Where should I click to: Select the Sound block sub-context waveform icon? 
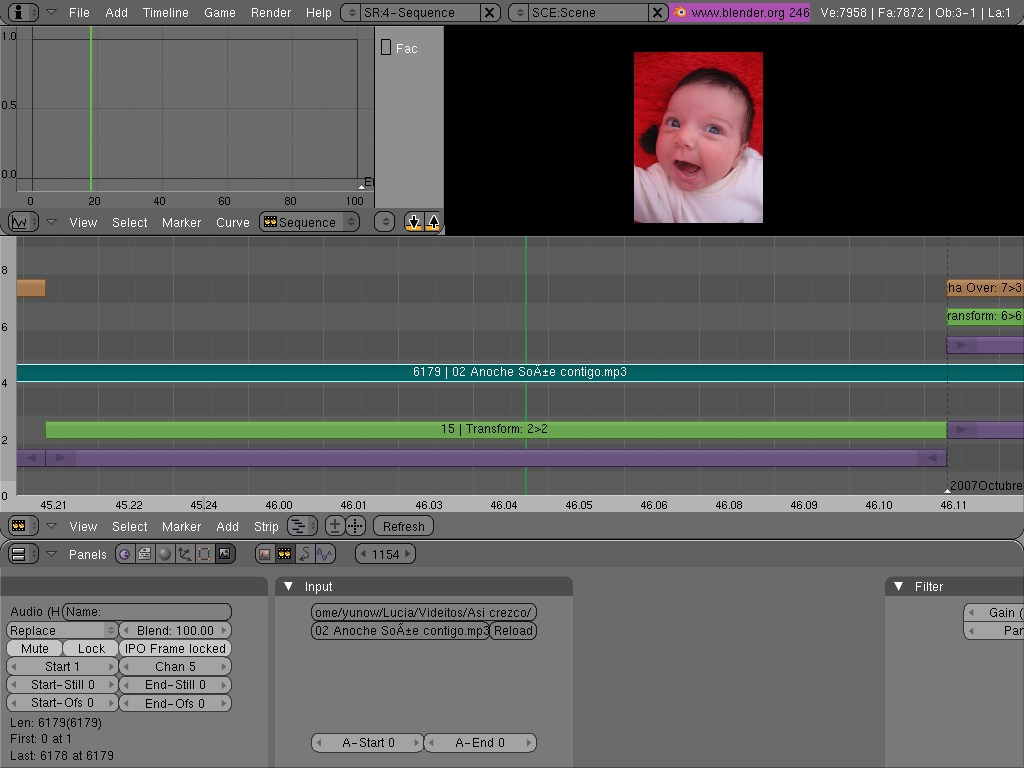pos(325,553)
